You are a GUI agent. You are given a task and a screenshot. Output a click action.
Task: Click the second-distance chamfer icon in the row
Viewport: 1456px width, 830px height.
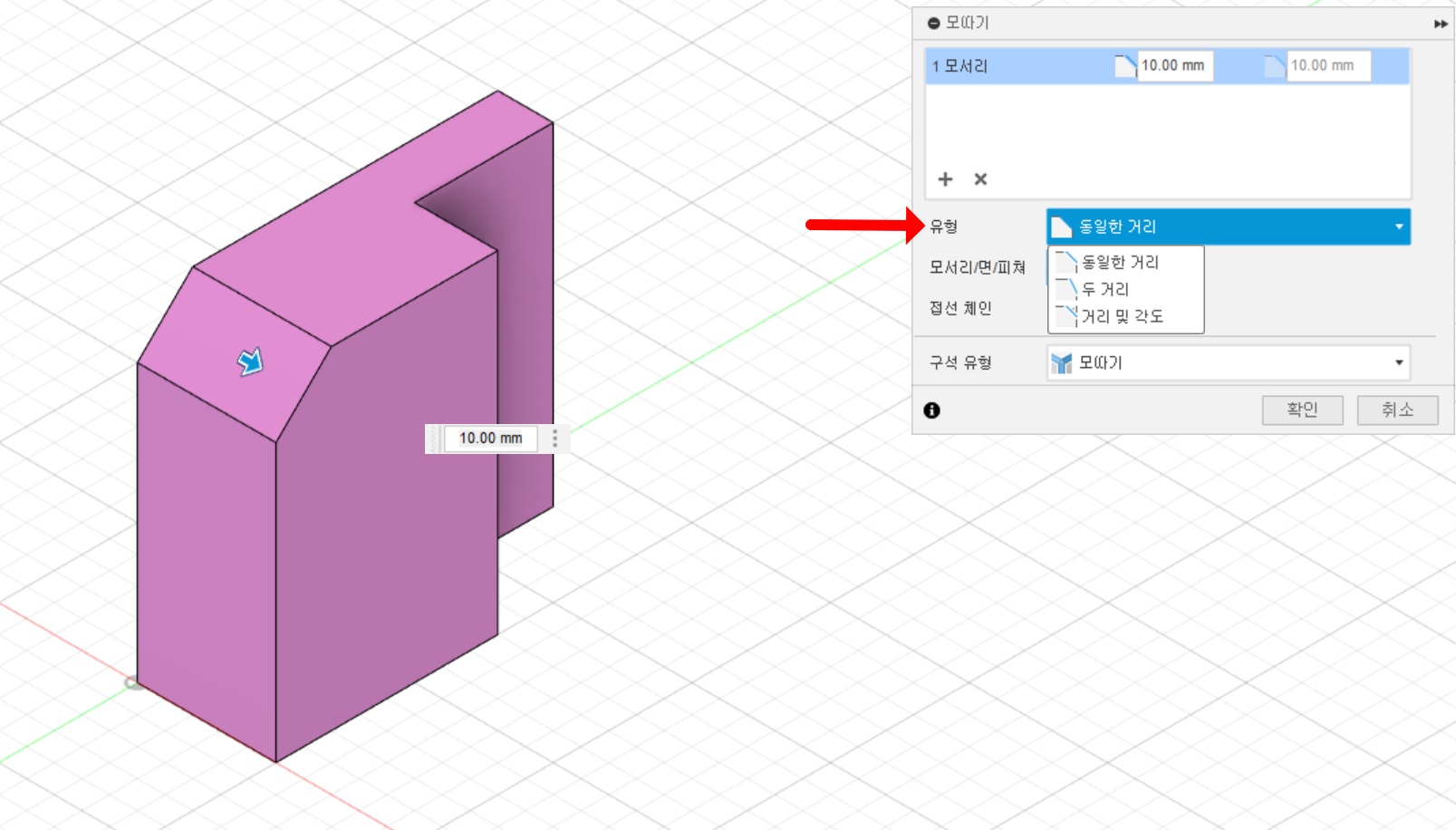1275,66
